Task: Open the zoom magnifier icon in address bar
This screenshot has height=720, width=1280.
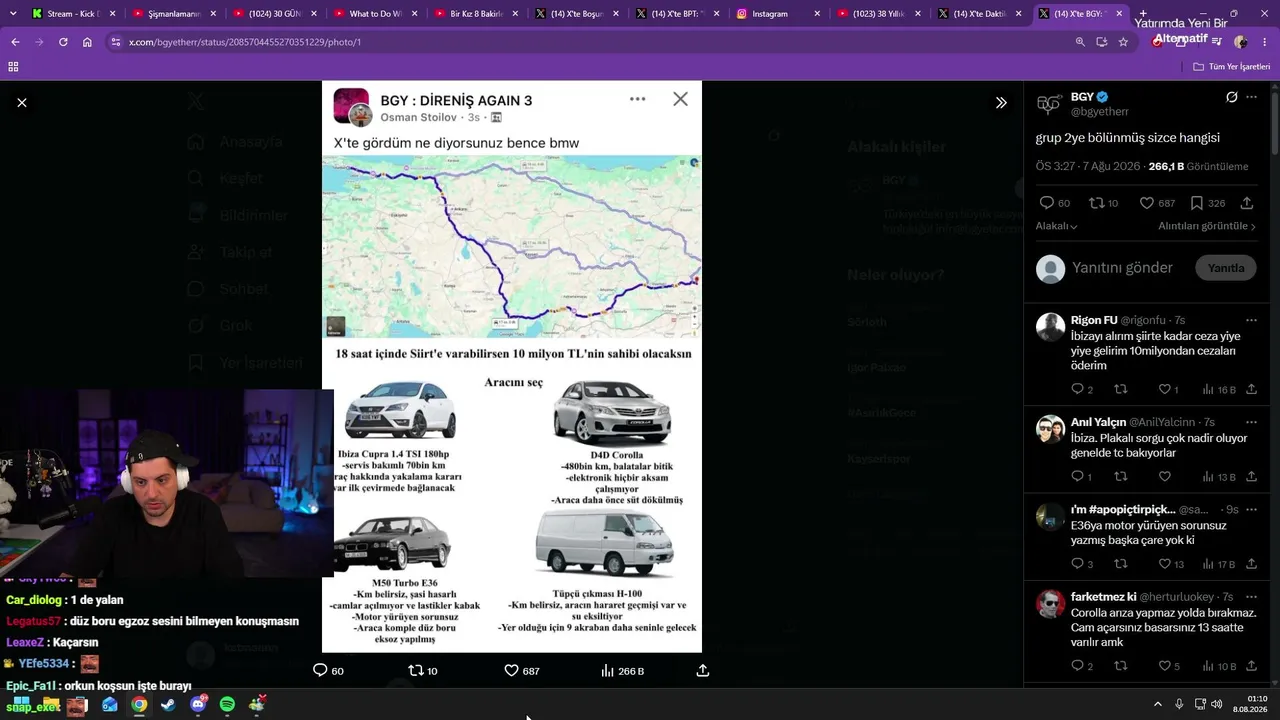Action: [x=1080, y=42]
